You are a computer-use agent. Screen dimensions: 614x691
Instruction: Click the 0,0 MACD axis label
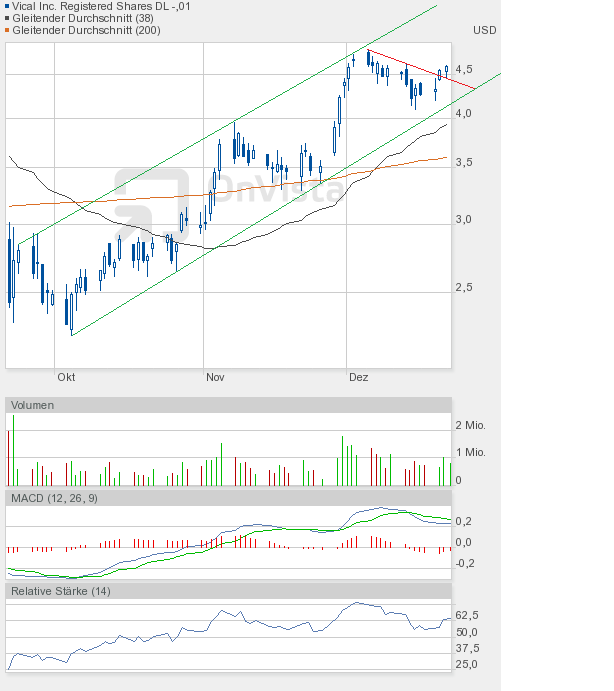tap(463, 542)
